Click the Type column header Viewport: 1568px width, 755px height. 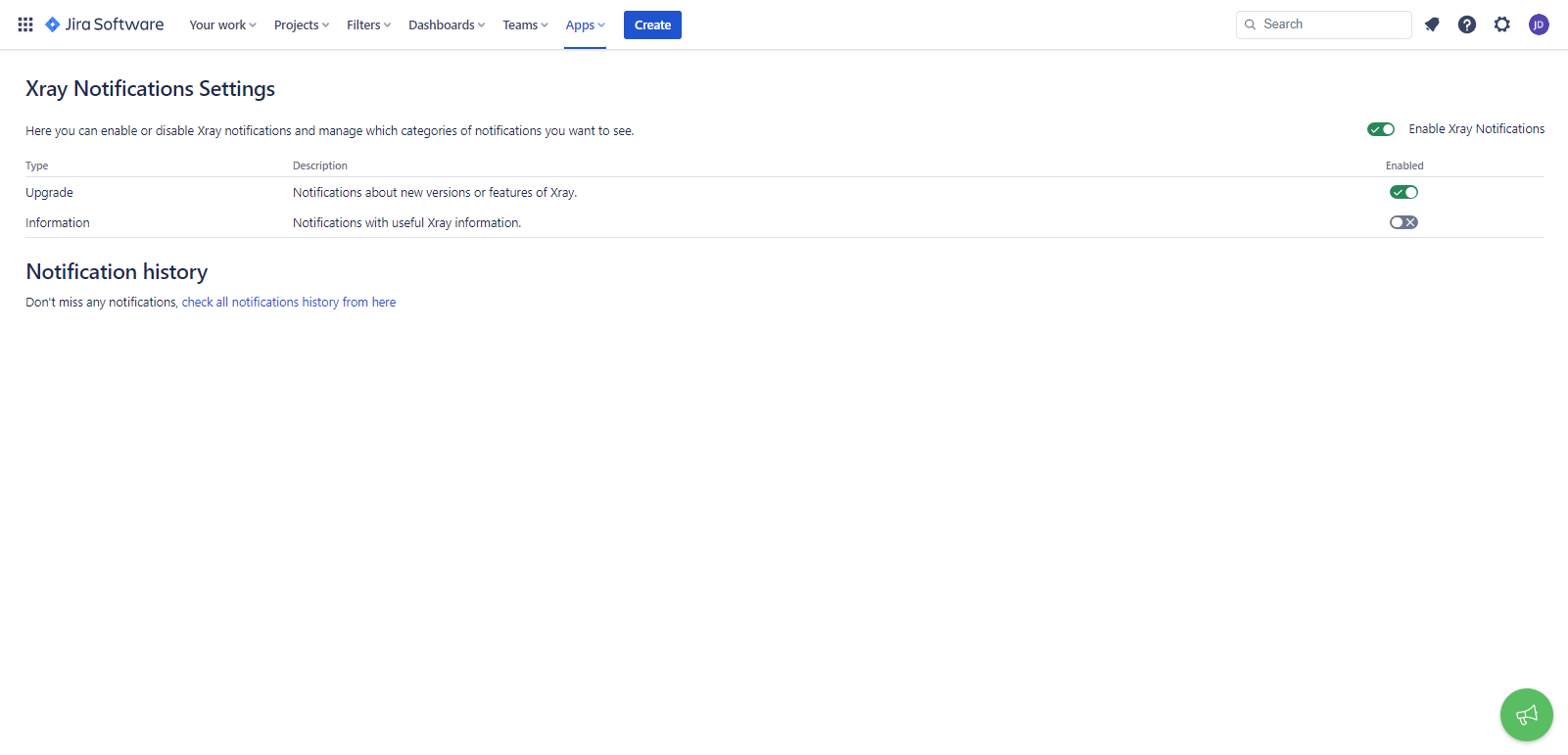[x=37, y=165]
